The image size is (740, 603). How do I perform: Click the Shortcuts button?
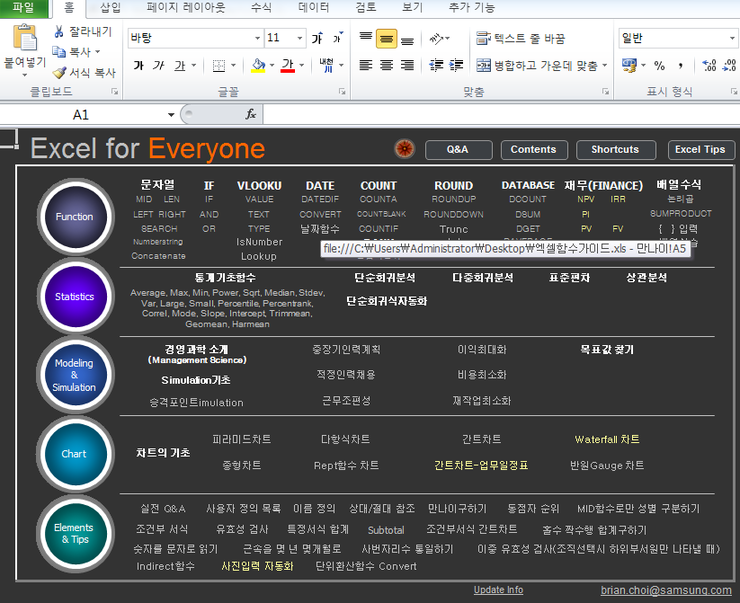pos(615,150)
